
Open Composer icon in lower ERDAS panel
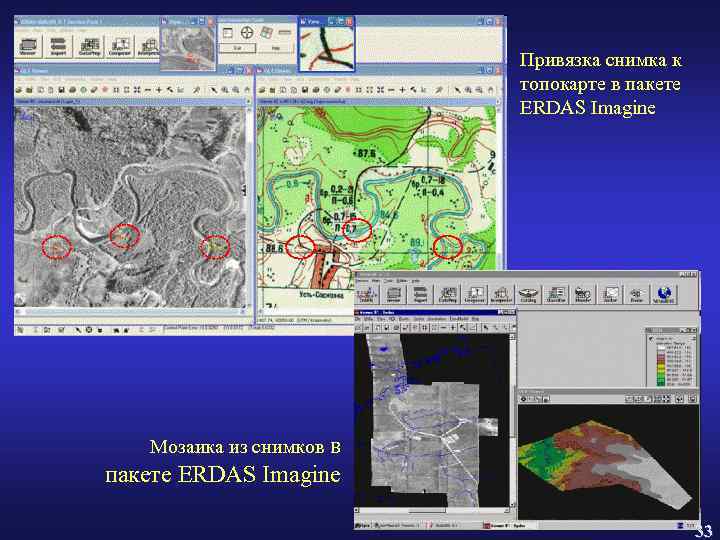click(x=474, y=294)
